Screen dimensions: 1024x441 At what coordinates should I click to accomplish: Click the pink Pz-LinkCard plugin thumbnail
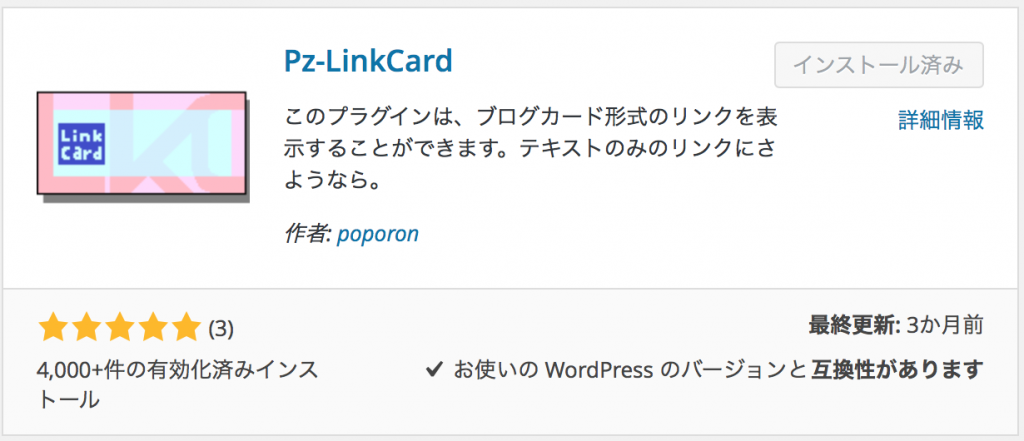click(143, 145)
